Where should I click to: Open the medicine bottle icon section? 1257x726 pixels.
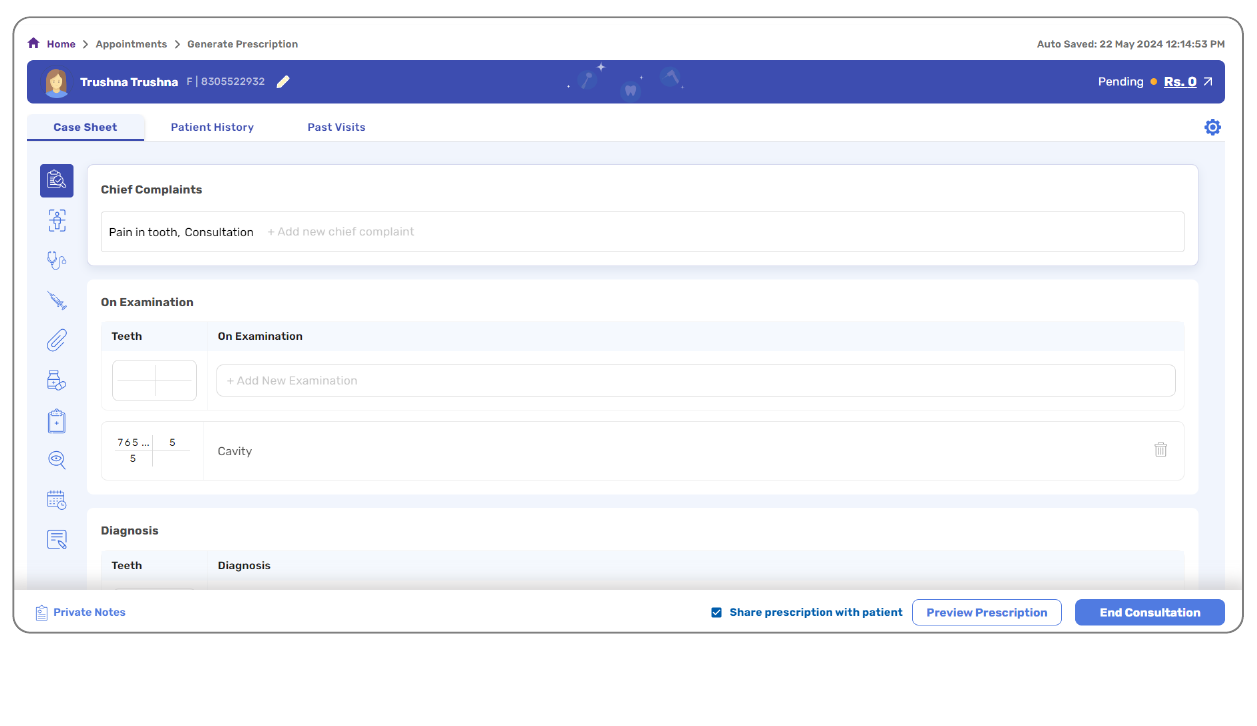coord(57,381)
